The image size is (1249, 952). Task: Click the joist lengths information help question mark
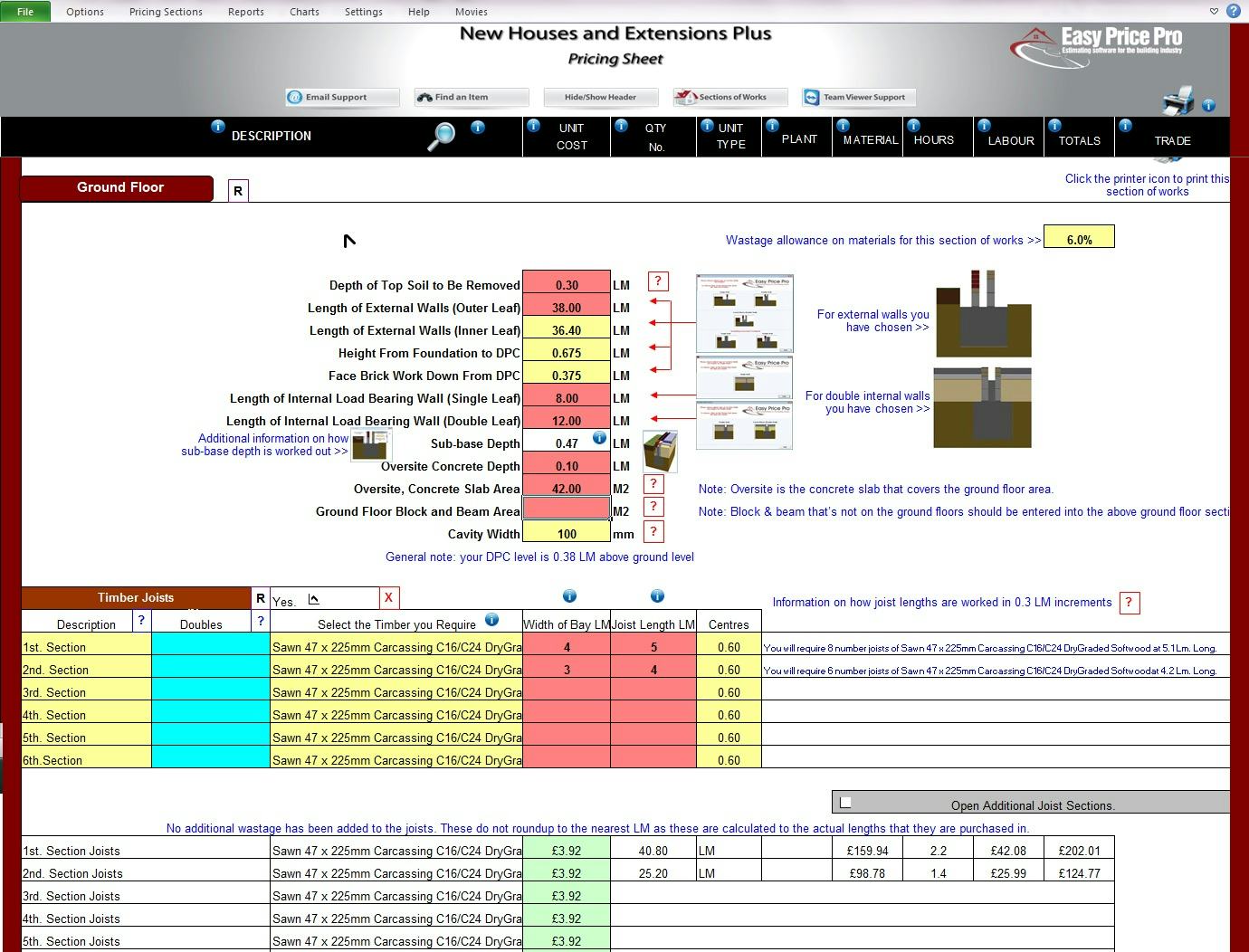point(1130,603)
